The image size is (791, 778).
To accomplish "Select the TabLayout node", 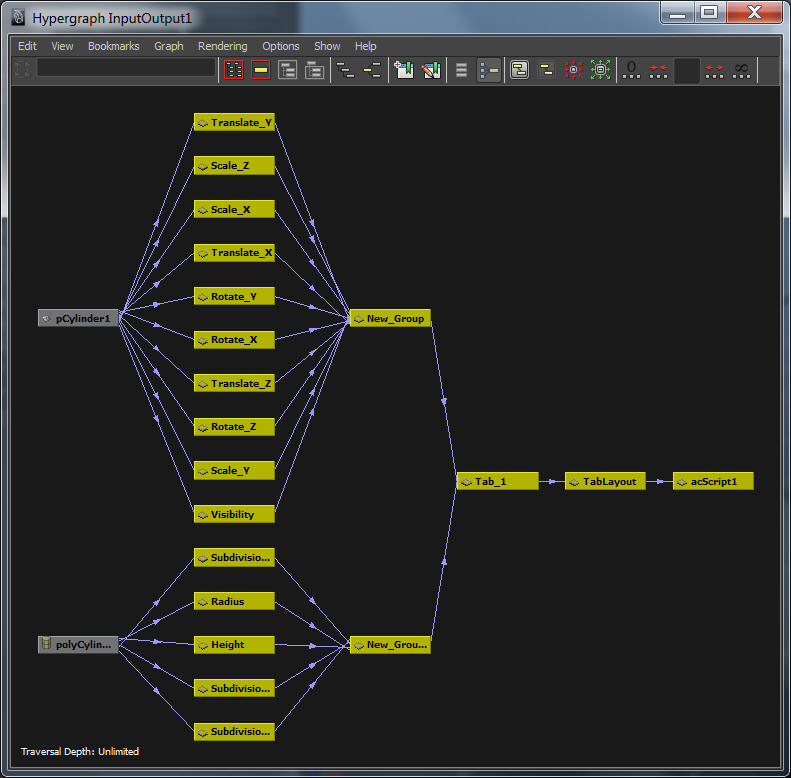I will 604,481.
